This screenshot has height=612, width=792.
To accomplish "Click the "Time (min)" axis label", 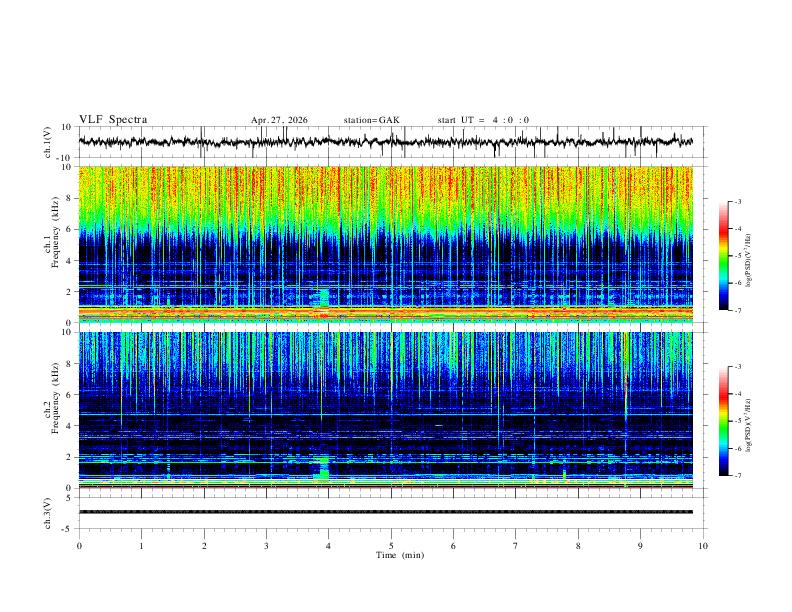I will click(400, 555).
